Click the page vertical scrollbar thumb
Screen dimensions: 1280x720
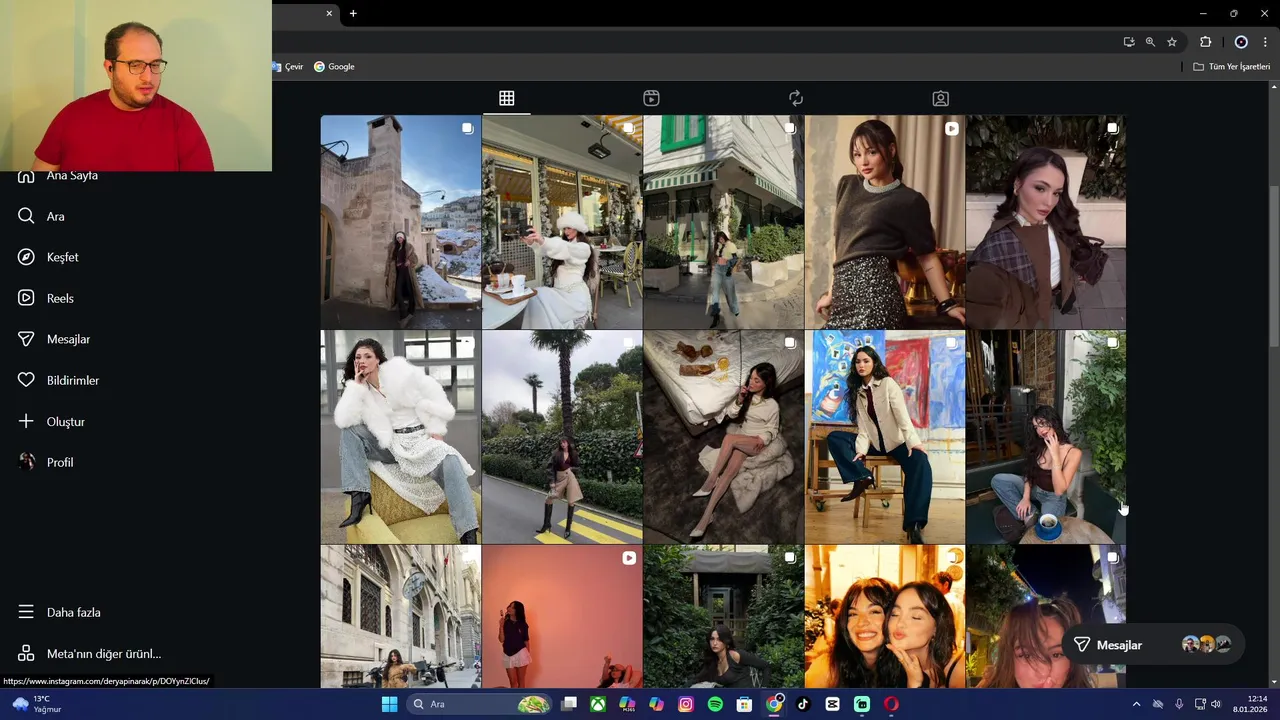coord(1274,266)
